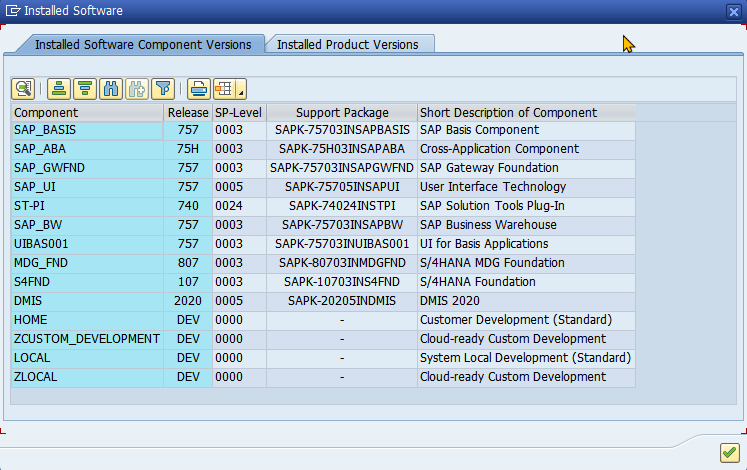This screenshot has height=470, width=747.
Task: Click the Installed Software title icon
Action: [13, 10]
